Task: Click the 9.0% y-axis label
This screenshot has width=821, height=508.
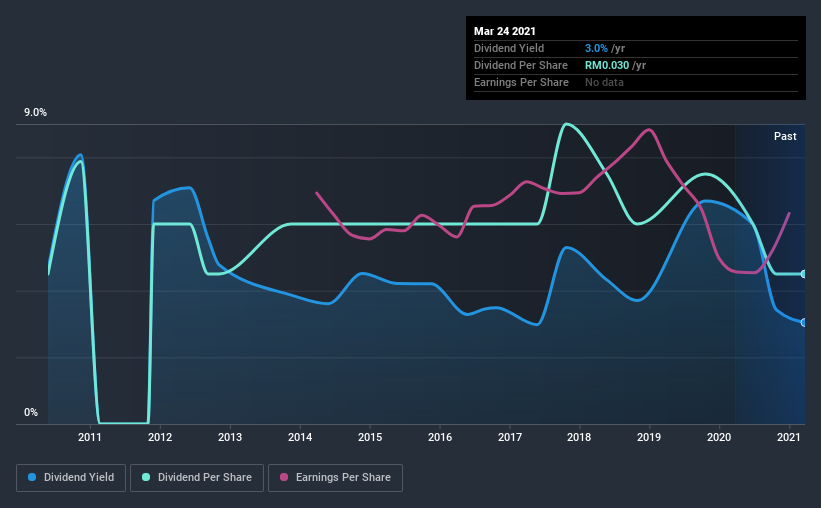Action: [x=35, y=113]
